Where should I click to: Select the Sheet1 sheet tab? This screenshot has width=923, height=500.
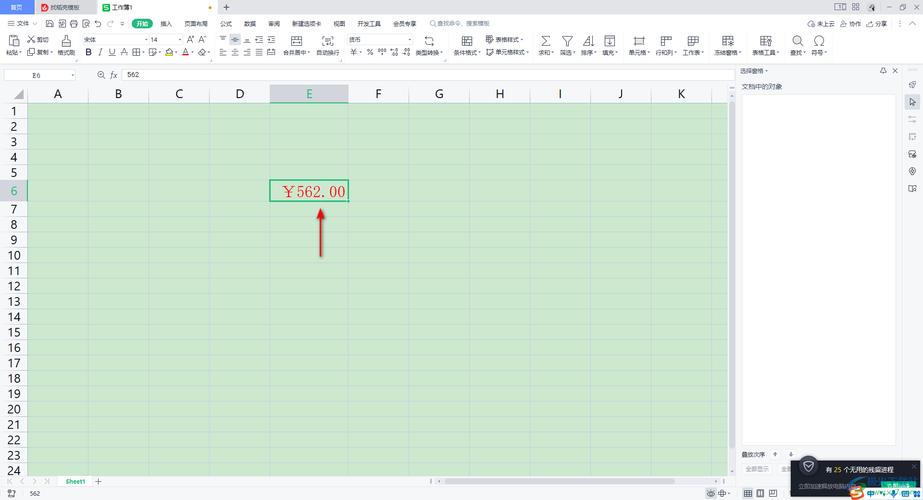point(75,481)
